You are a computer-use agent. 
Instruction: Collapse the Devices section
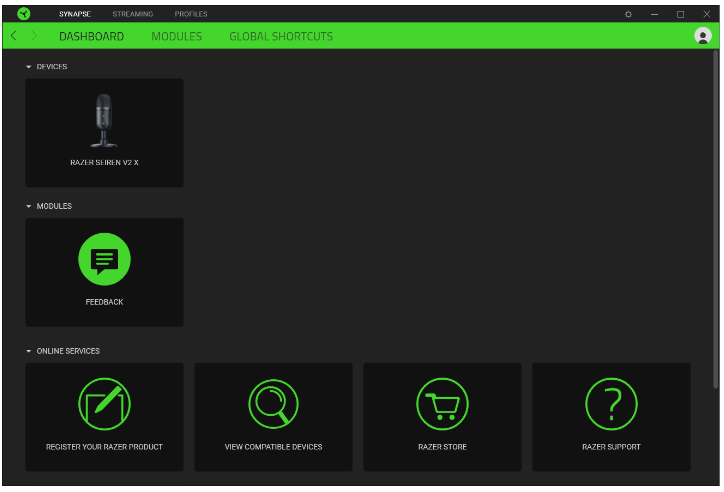click(29, 67)
